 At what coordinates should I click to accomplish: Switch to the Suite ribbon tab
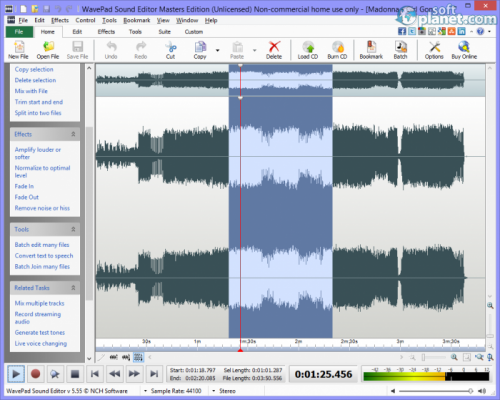(165, 32)
